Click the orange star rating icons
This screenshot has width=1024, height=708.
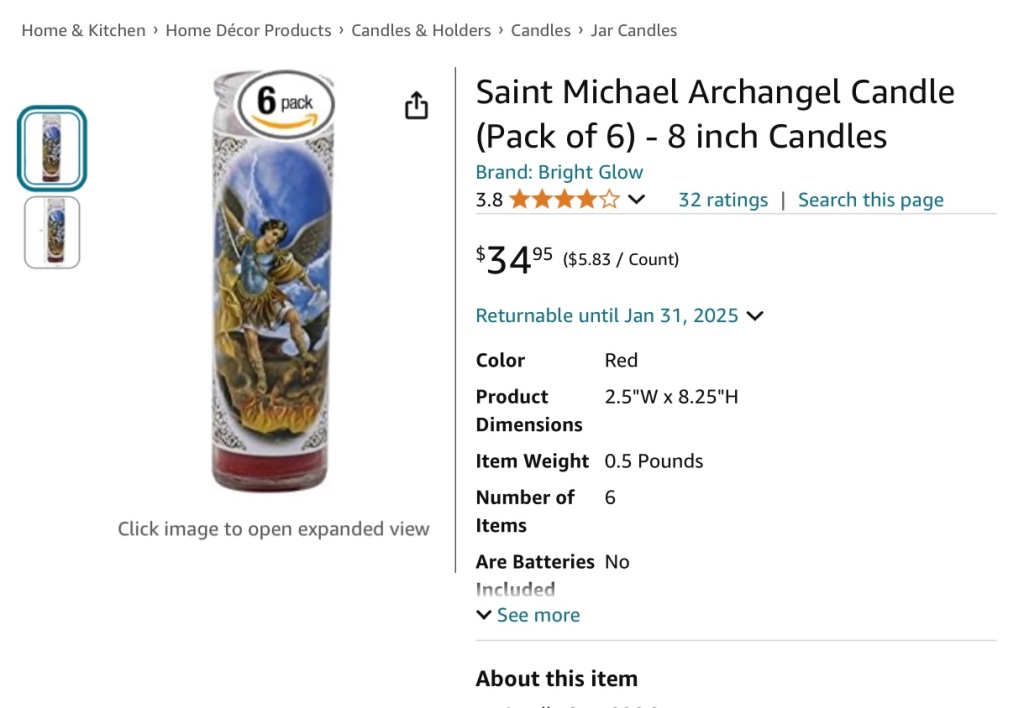tap(564, 200)
